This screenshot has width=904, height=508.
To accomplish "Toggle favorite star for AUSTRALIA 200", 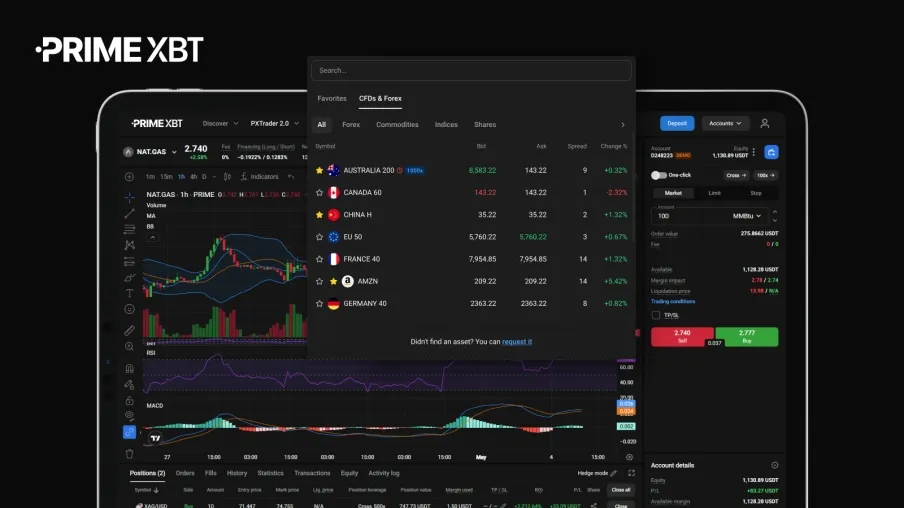I will click(319, 171).
